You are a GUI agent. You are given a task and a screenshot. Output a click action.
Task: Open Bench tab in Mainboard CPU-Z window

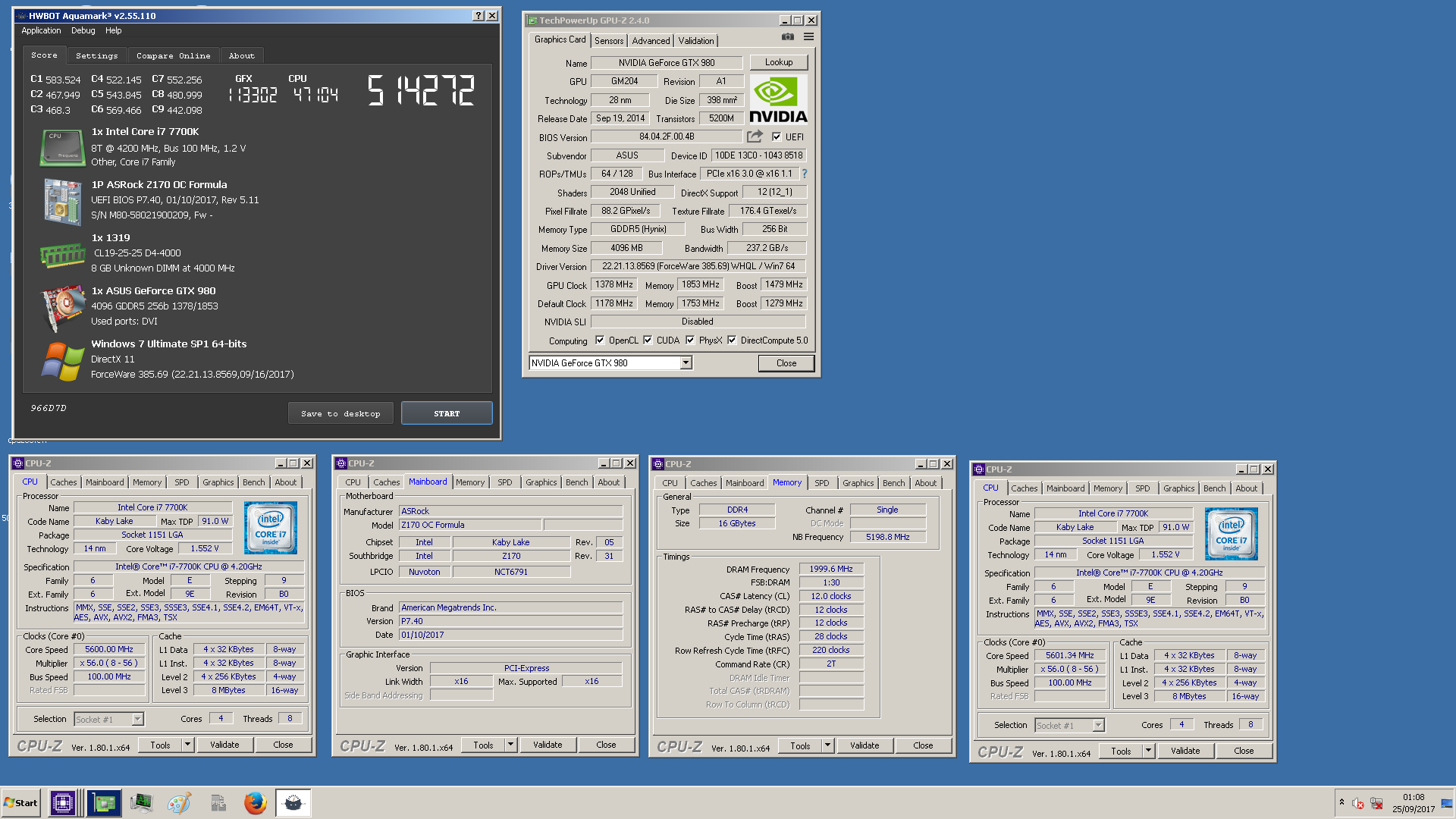pos(576,482)
